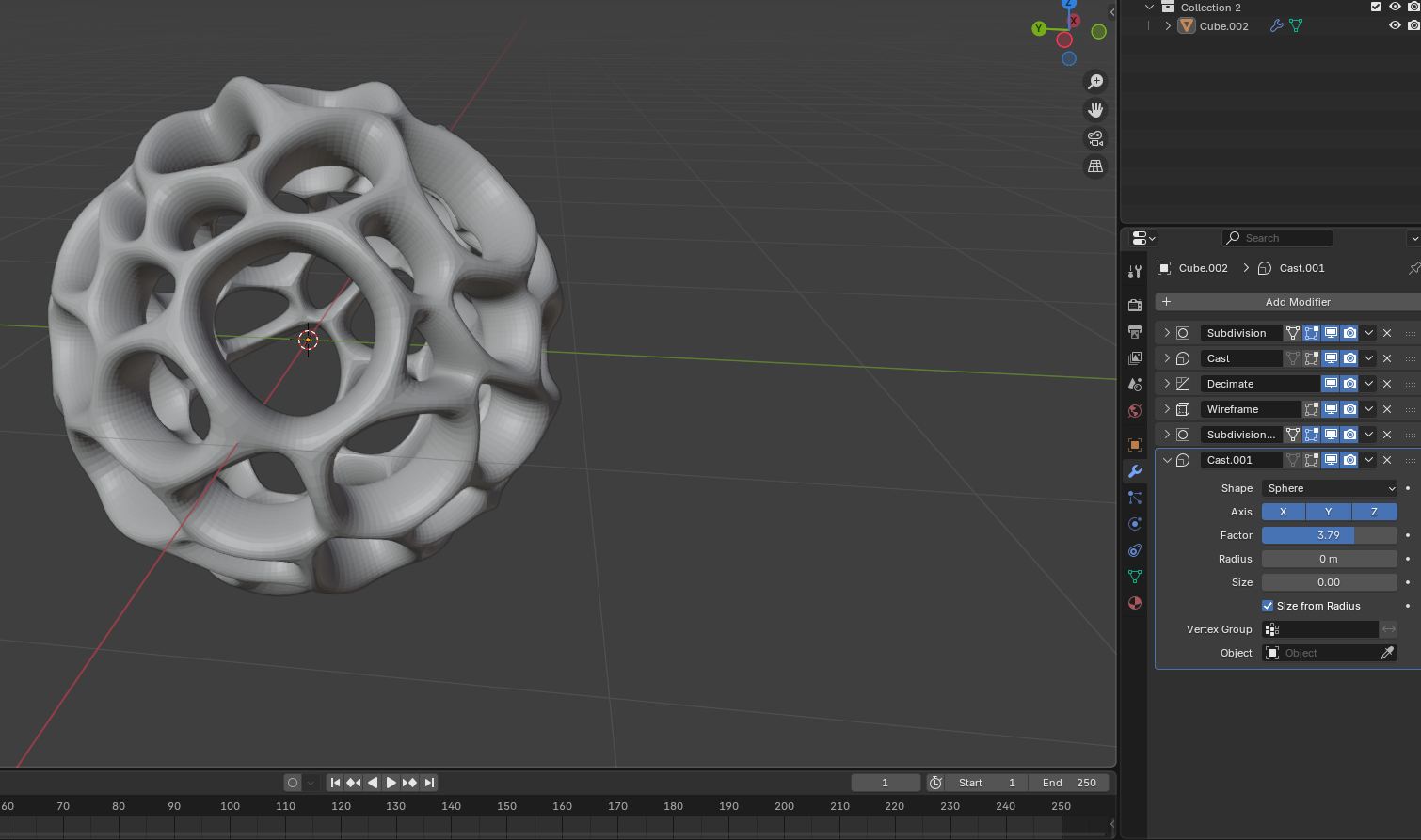Uncheck Size from Radius
This screenshot has height=840, width=1421.
[x=1268, y=606]
